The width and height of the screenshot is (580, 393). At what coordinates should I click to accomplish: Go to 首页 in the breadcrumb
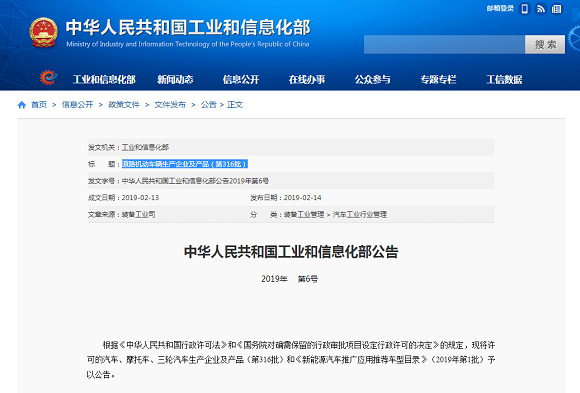tap(39, 105)
